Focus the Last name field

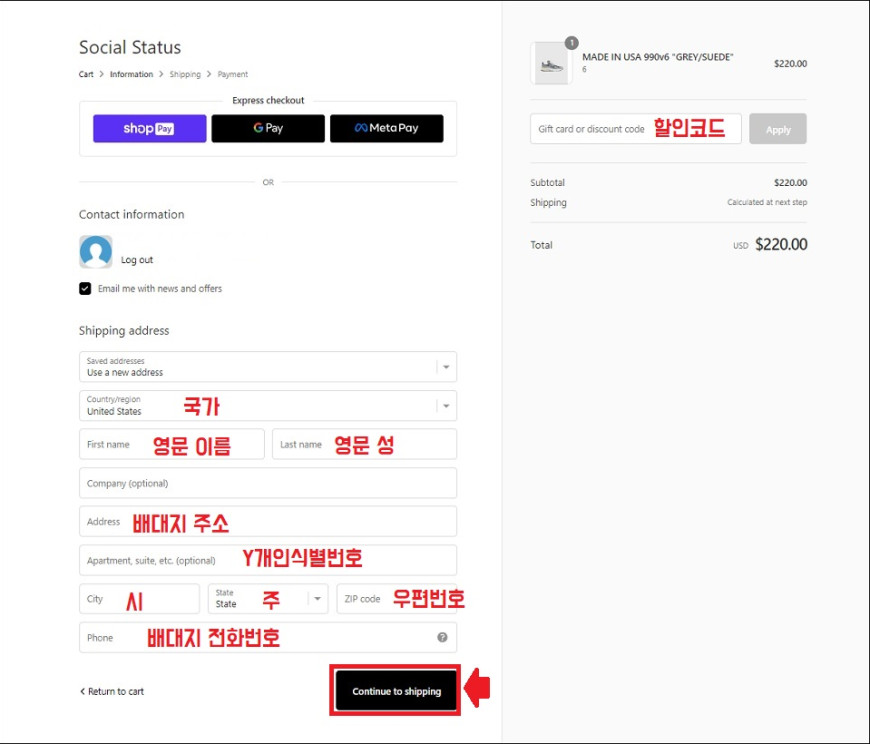pyautogui.click(x=365, y=444)
